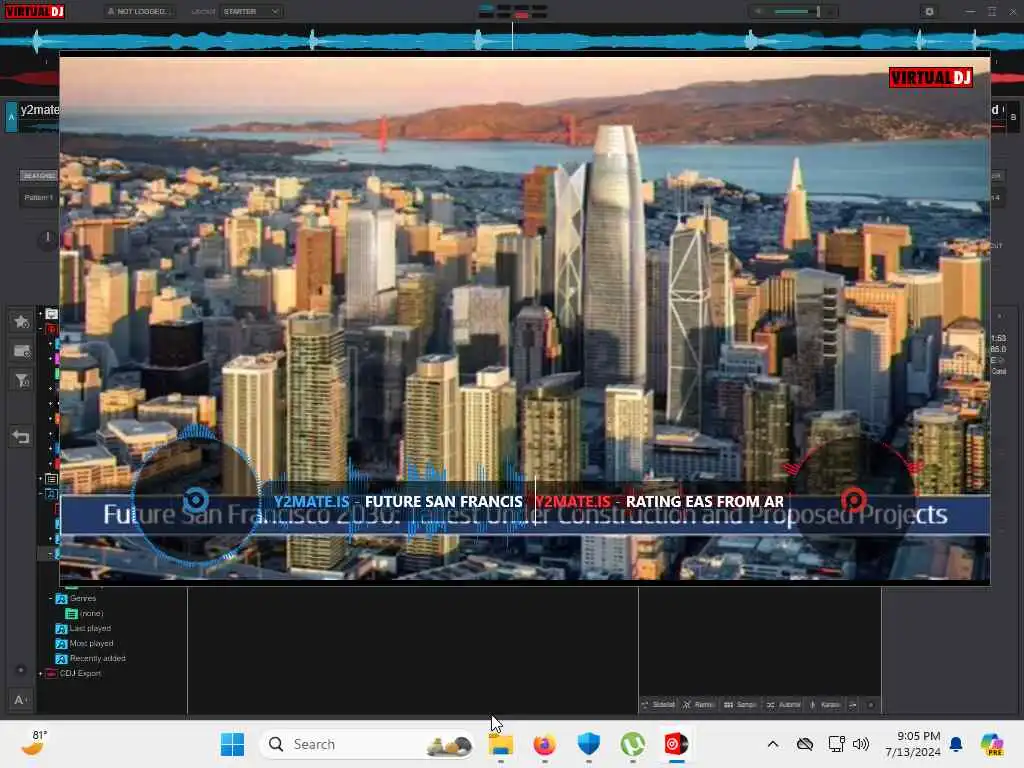Screen dimensions: 1024x768
Task: Open Copilot preview icon in taskbar
Action: (993, 744)
